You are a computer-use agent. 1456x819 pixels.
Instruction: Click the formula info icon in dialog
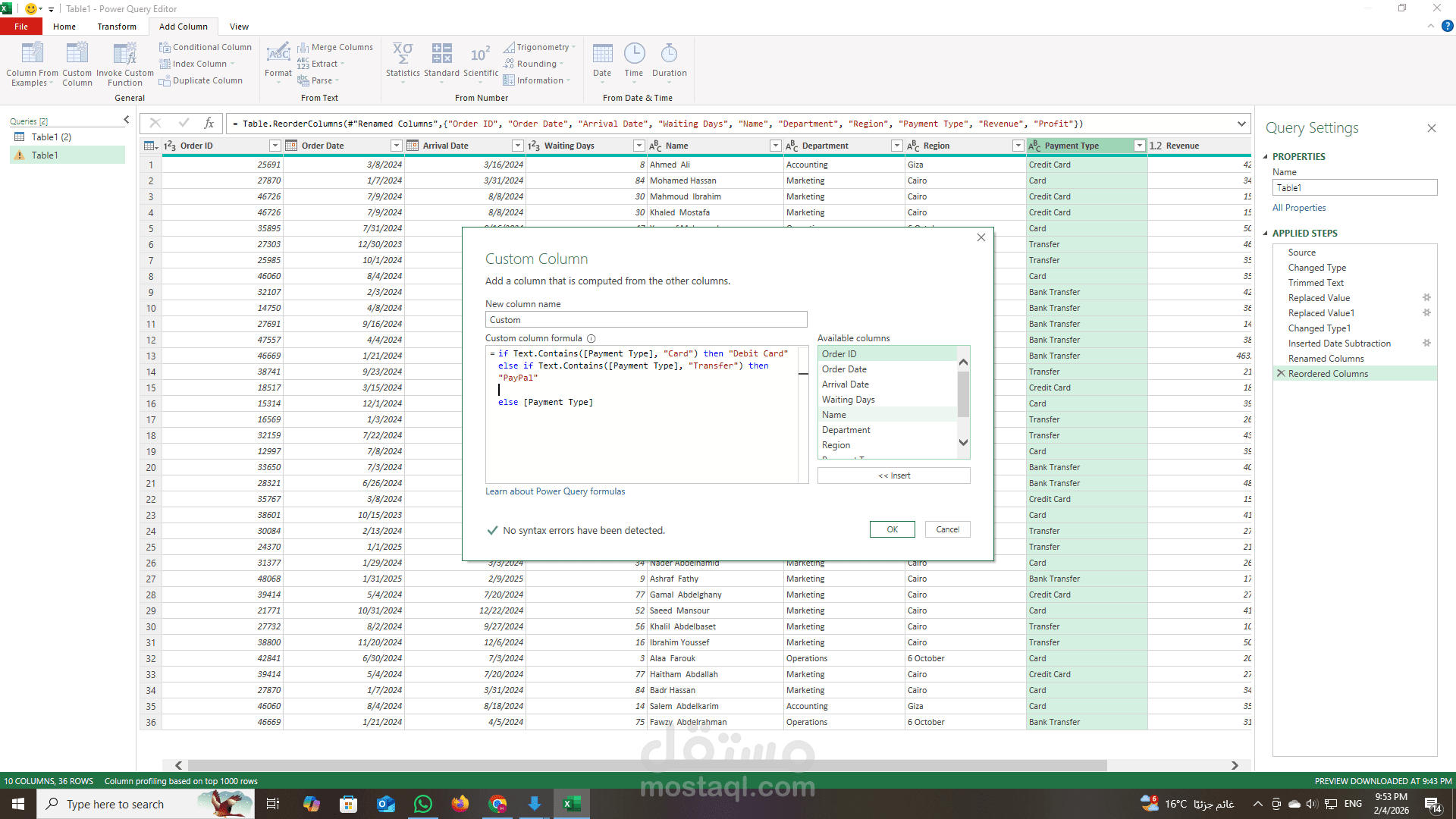click(591, 339)
